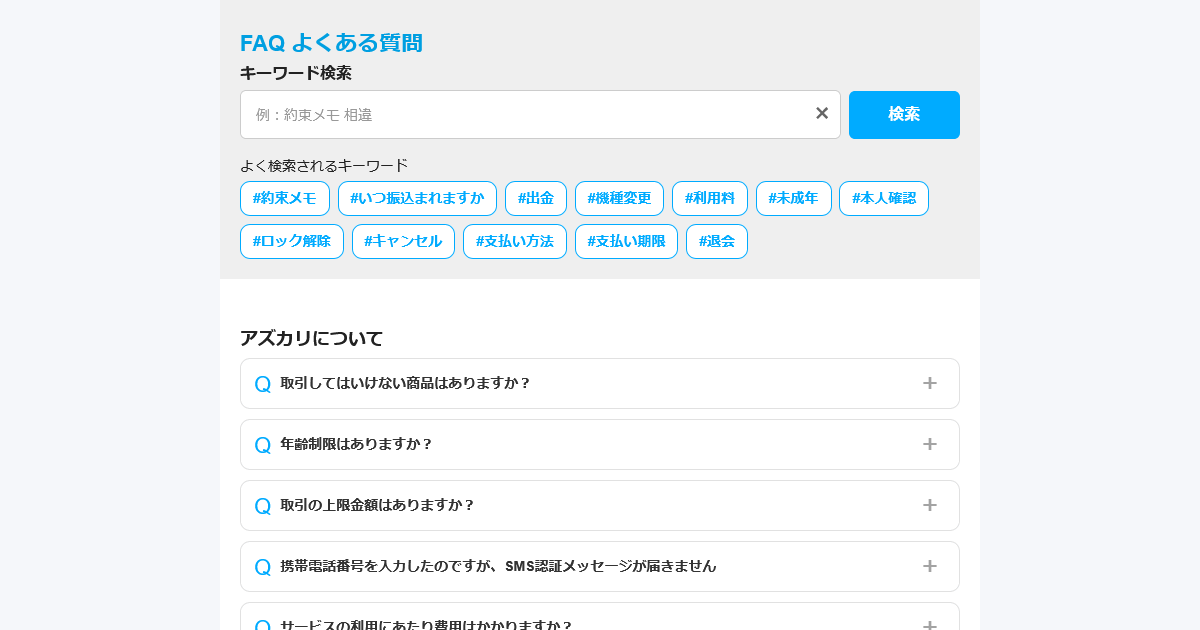The height and width of the screenshot is (630, 1200).
Task: Choose the #出金 keyword tag
Action: [536, 198]
